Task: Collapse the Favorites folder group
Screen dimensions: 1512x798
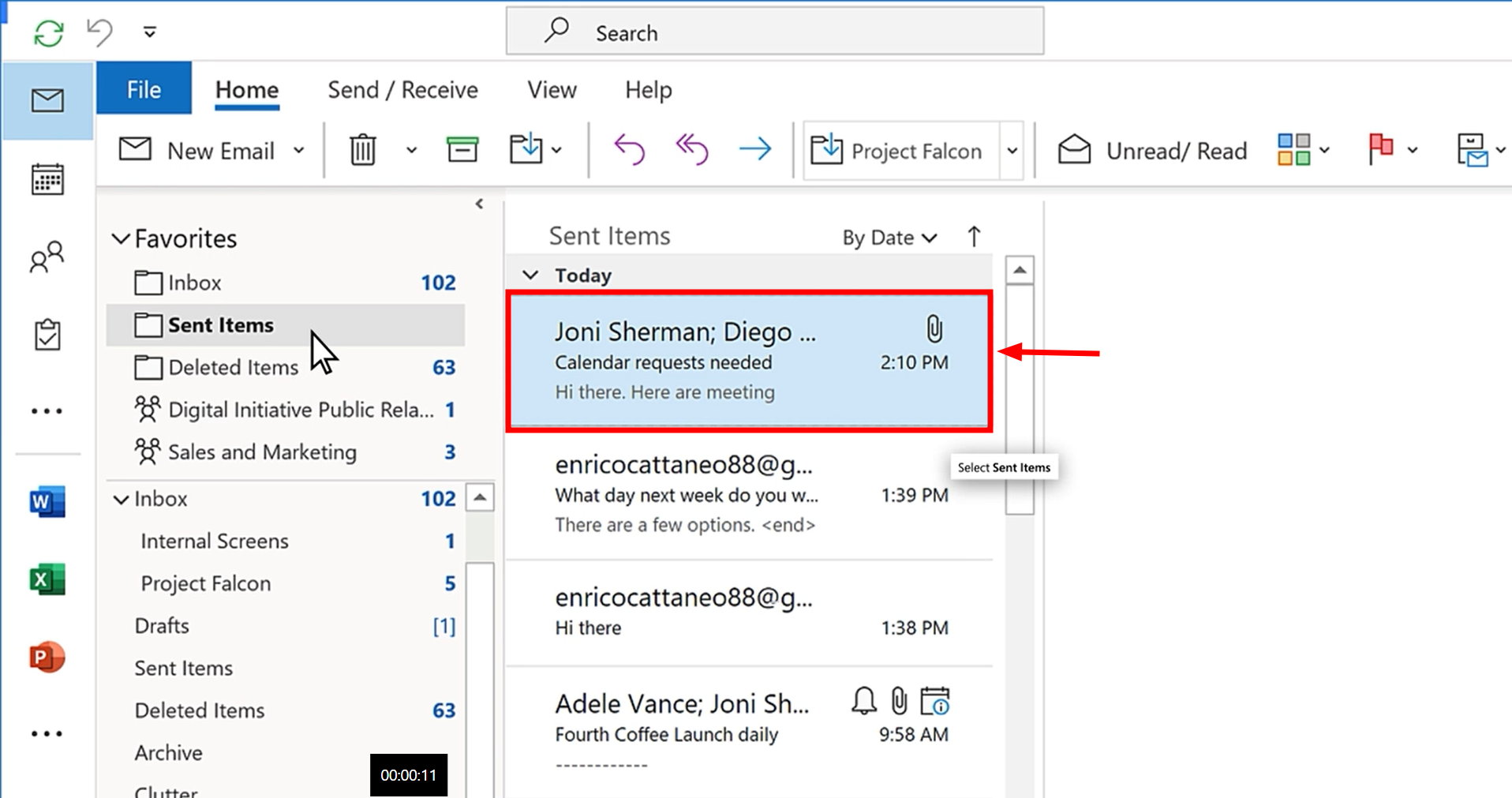Action: 121,238
